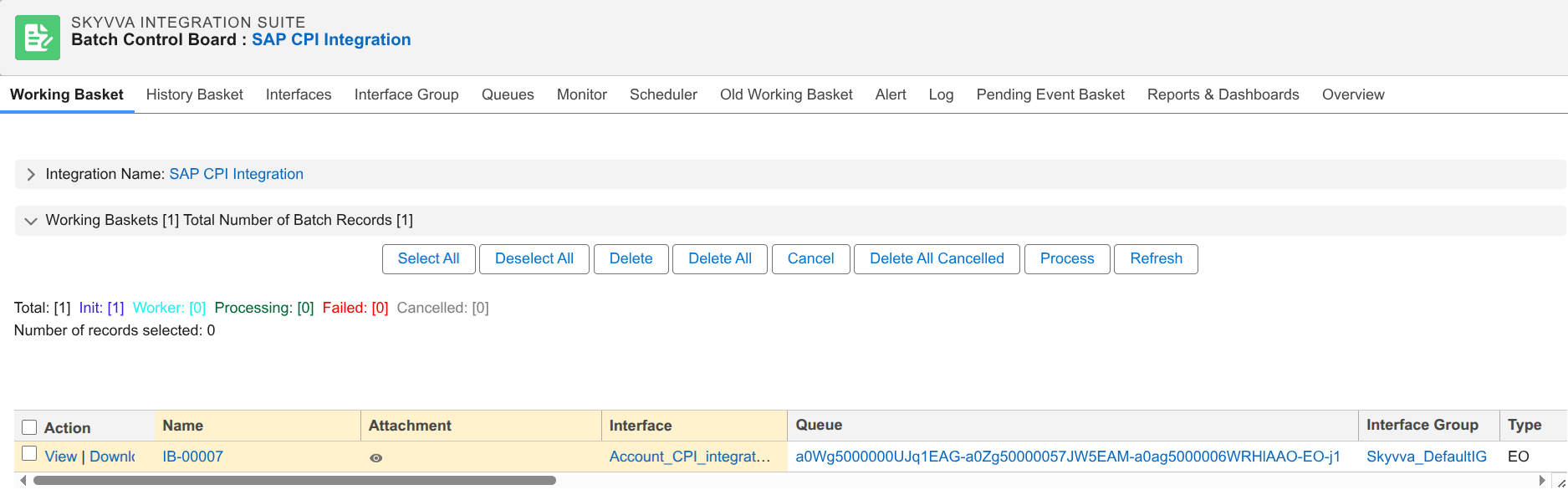The width and height of the screenshot is (1568, 495).
Task: Click the Failed: [0] status count
Action: coord(355,308)
